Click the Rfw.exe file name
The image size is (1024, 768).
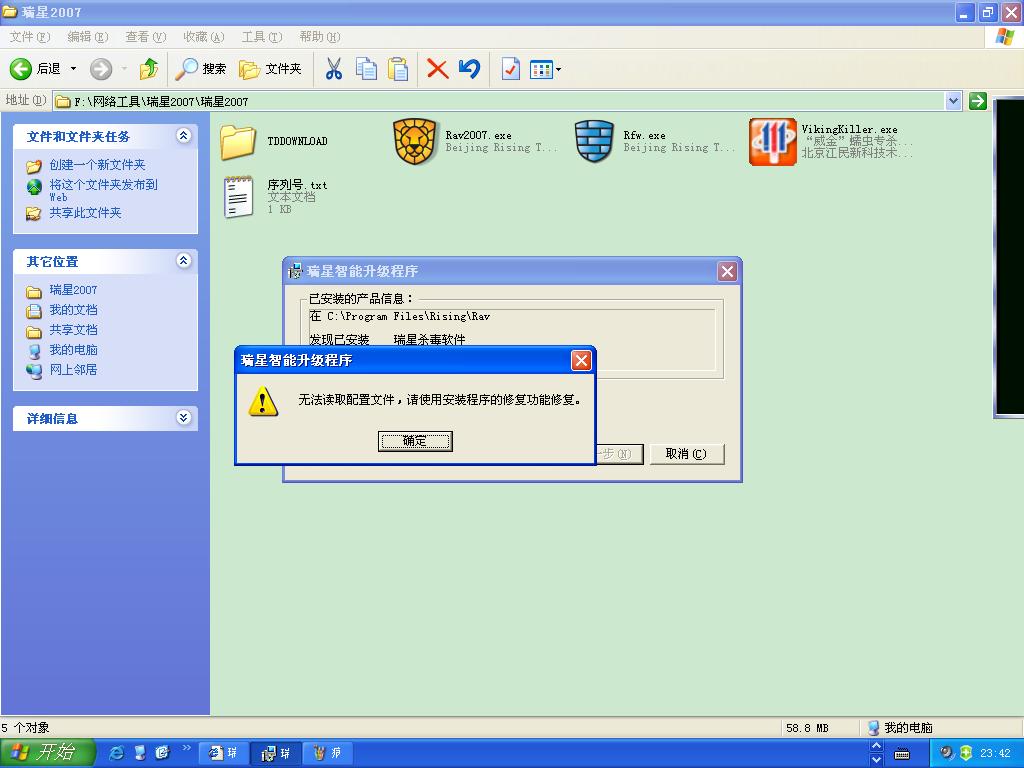(644, 135)
